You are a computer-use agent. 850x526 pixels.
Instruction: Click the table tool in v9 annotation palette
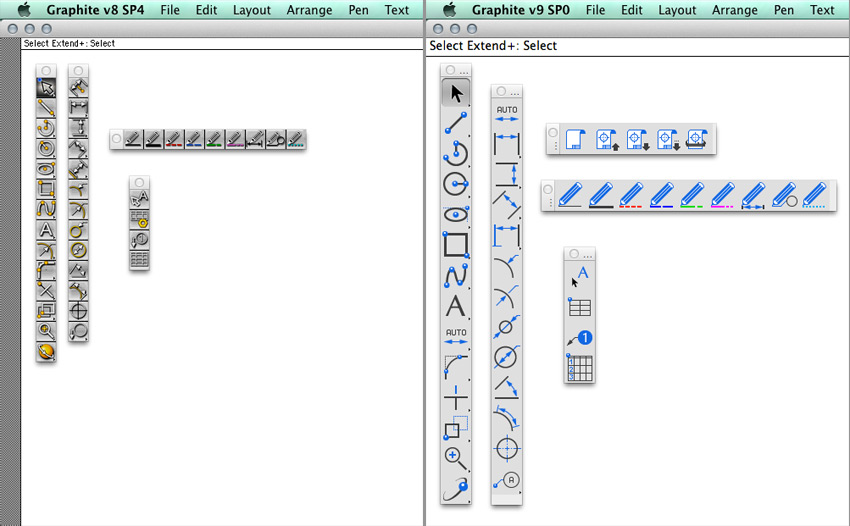coord(579,307)
